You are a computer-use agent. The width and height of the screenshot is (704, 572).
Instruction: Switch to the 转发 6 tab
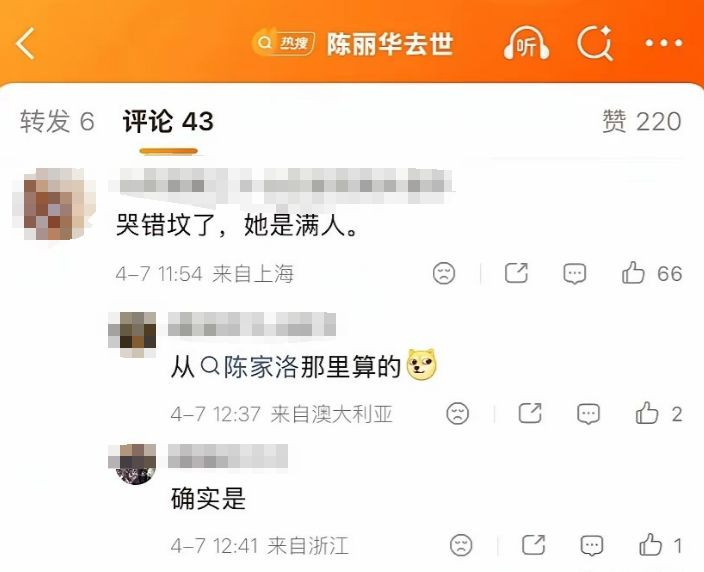(57, 121)
